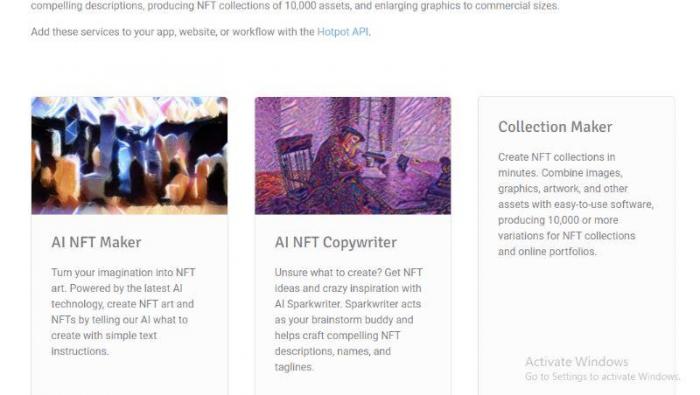Click the 'Add these services' paragraph text

point(200,32)
